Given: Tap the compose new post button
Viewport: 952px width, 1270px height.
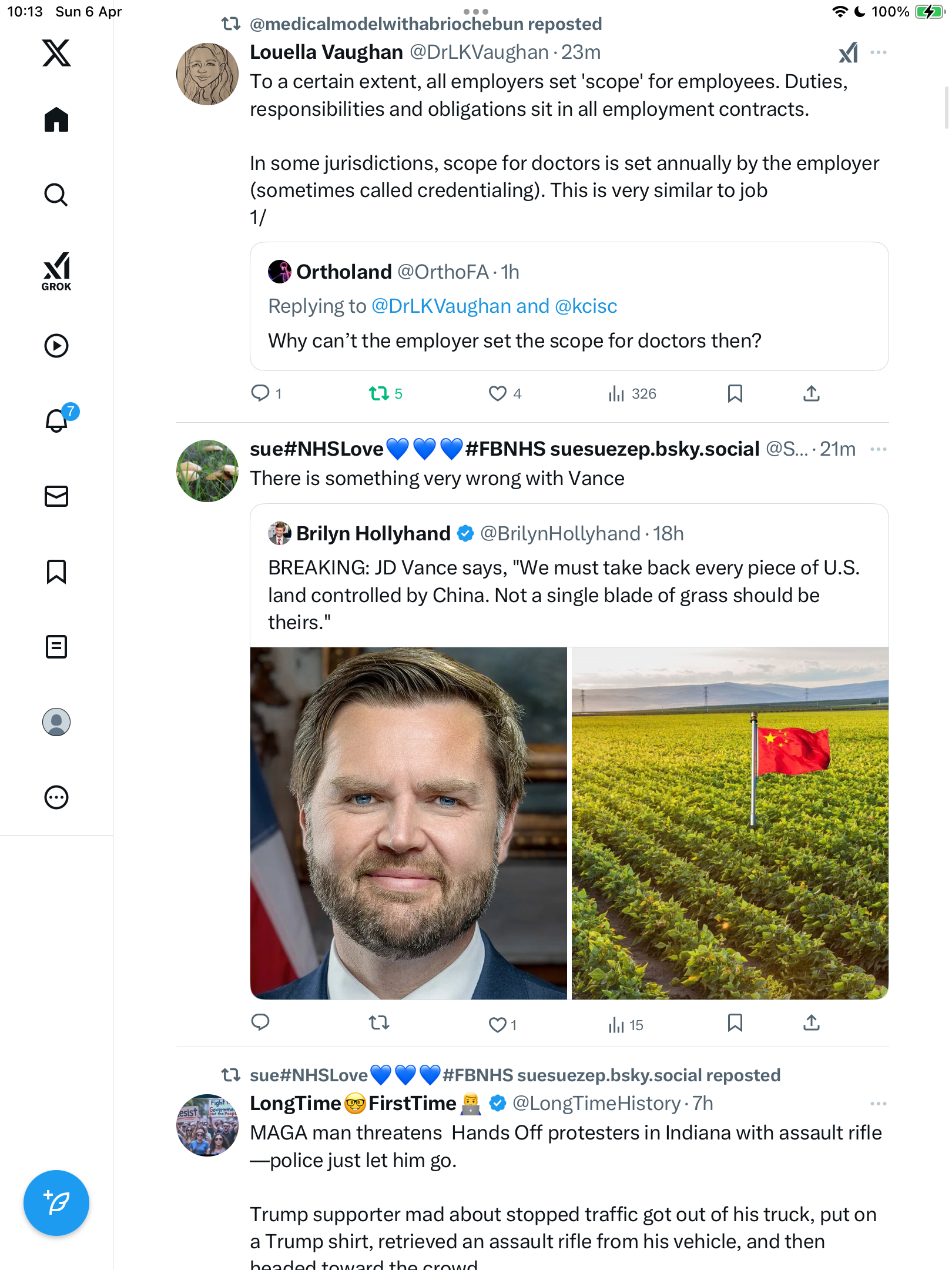Looking at the screenshot, I should [56, 1203].
